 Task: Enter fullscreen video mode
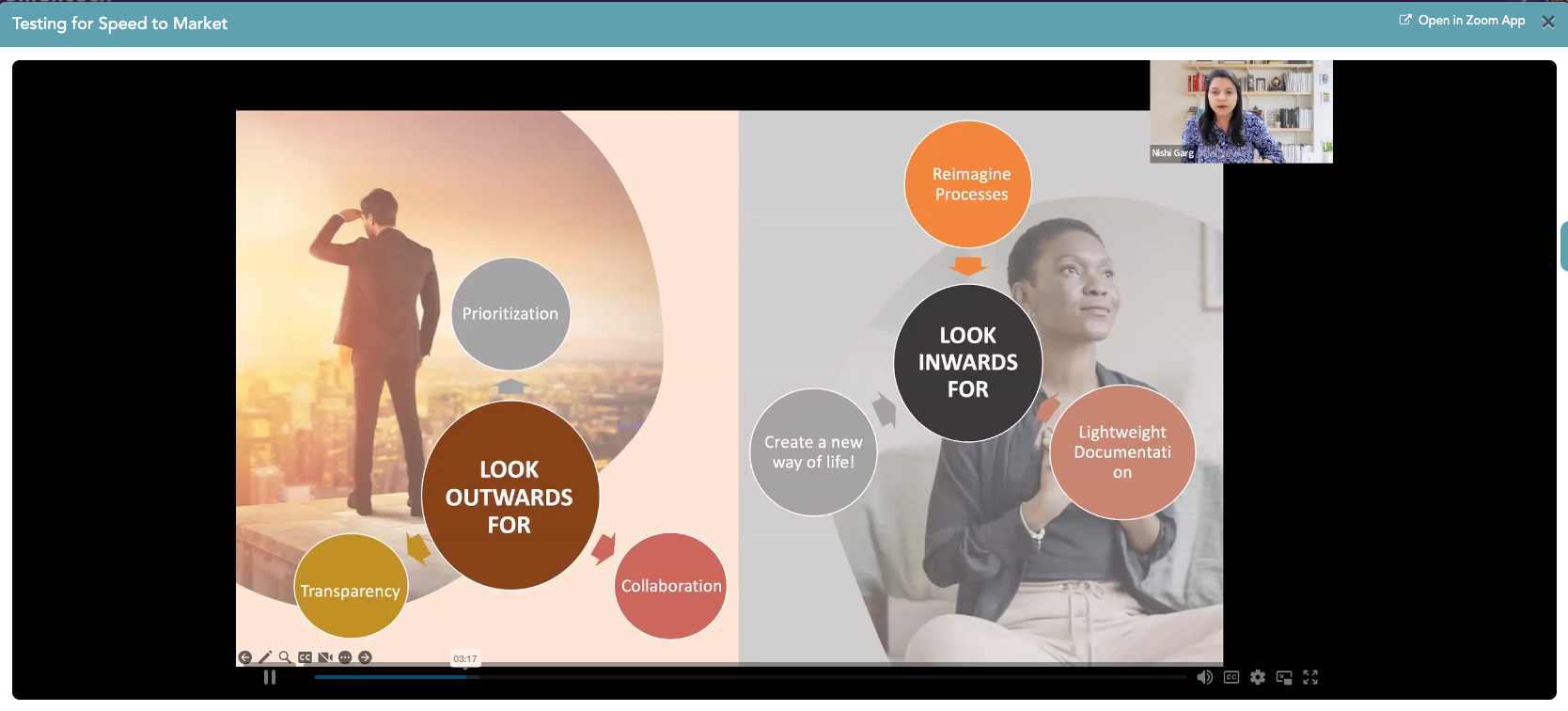coord(1310,677)
